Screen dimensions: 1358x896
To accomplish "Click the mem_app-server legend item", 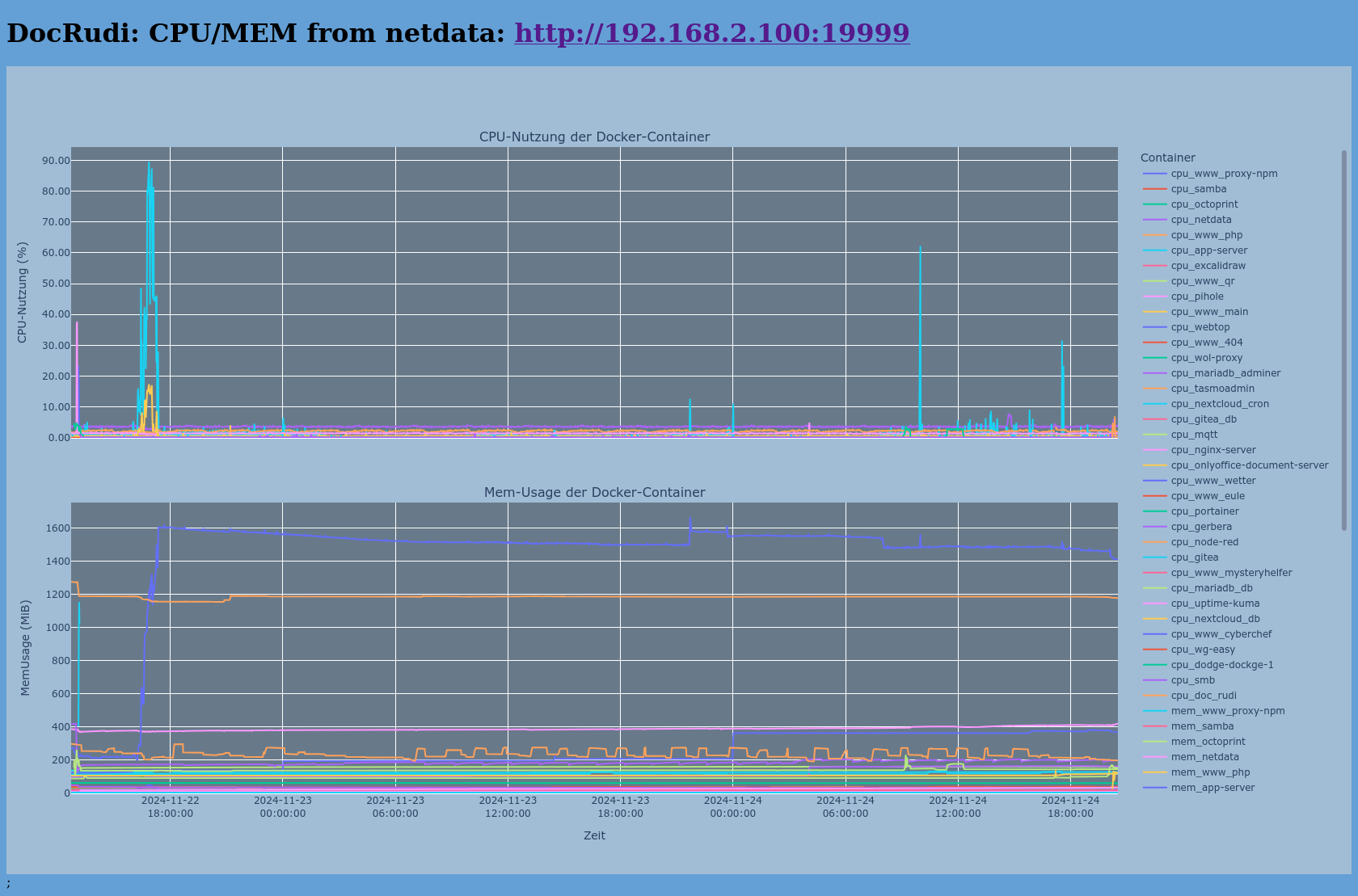I will [1212, 788].
